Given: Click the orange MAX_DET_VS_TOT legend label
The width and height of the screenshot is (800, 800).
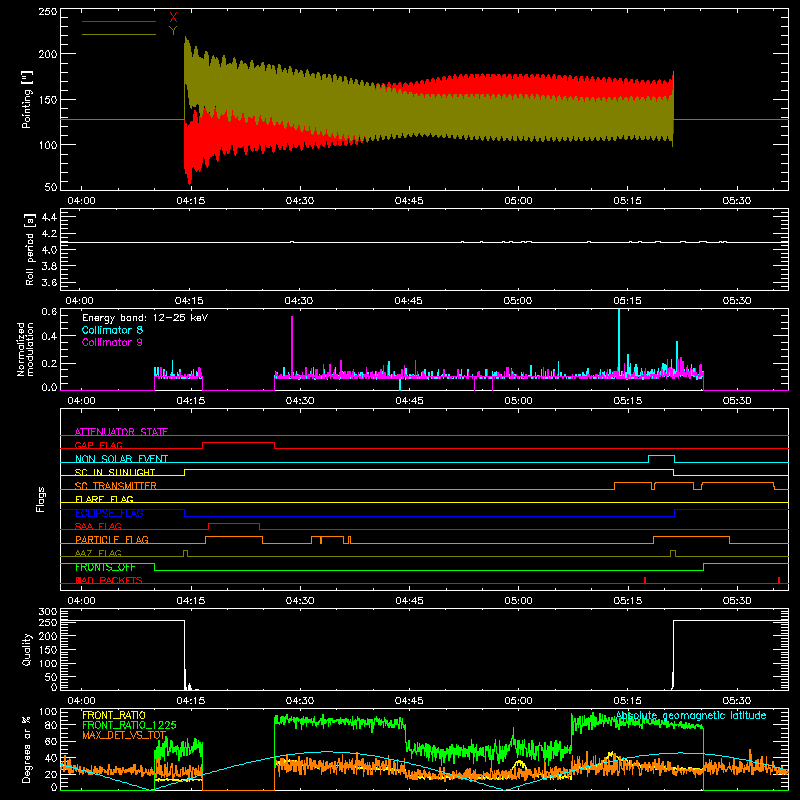Looking at the screenshot, I should (124, 735).
